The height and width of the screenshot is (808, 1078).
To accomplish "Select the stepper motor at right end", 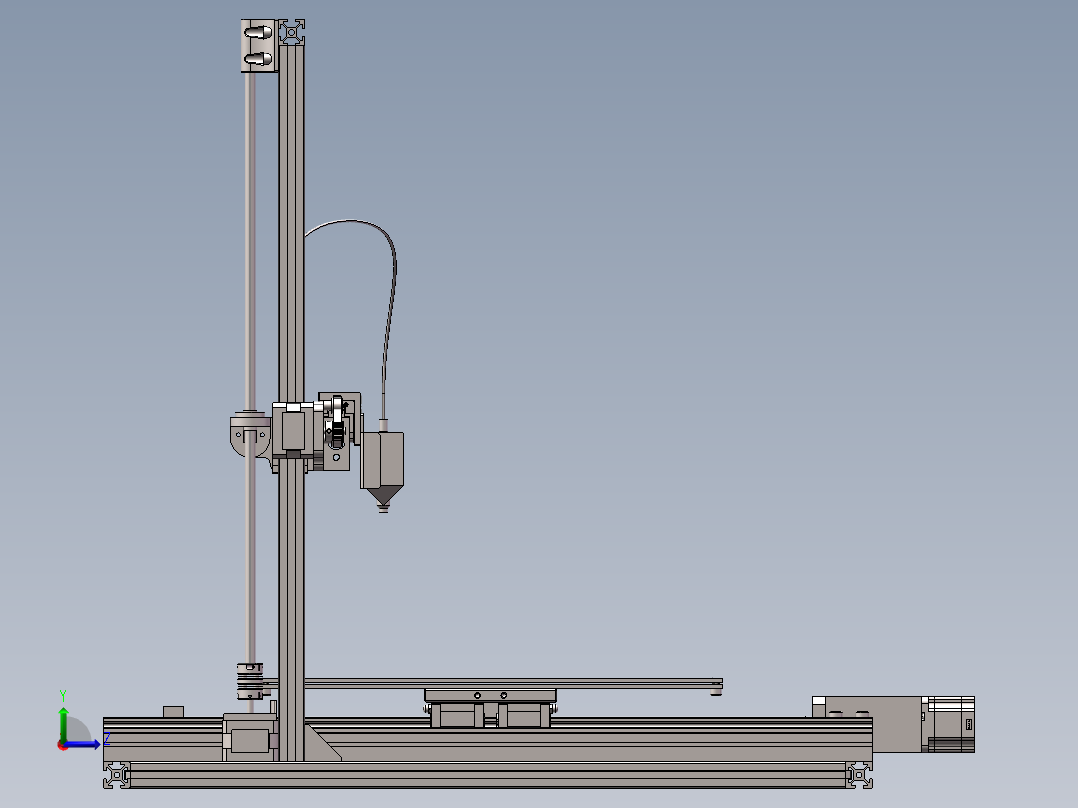I will [948, 724].
